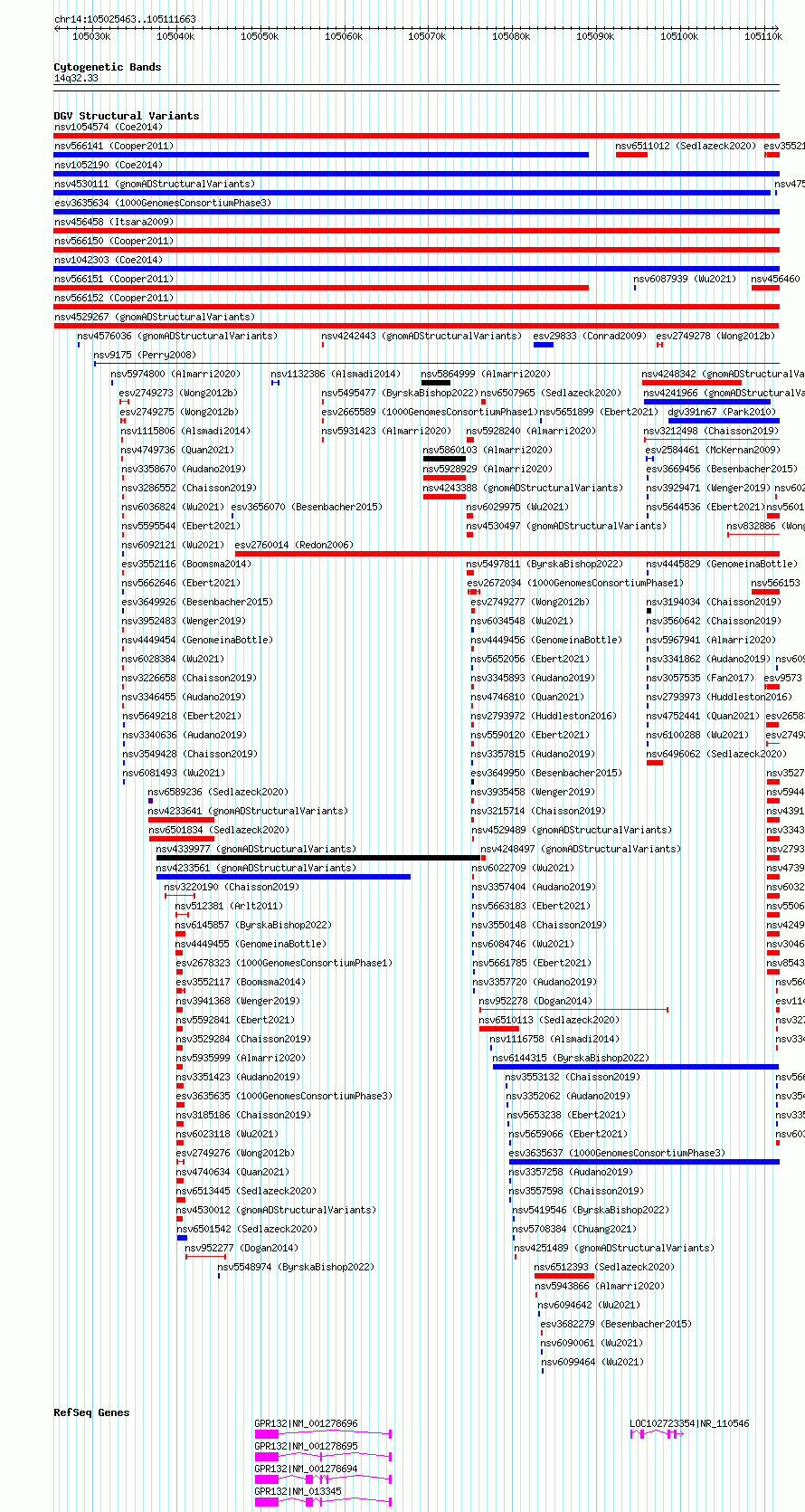The height and width of the screenshot is (1512, 805).
Task: Click nsv6512393 (Sedlazeck2020) label
Action: coord(603,1267)
